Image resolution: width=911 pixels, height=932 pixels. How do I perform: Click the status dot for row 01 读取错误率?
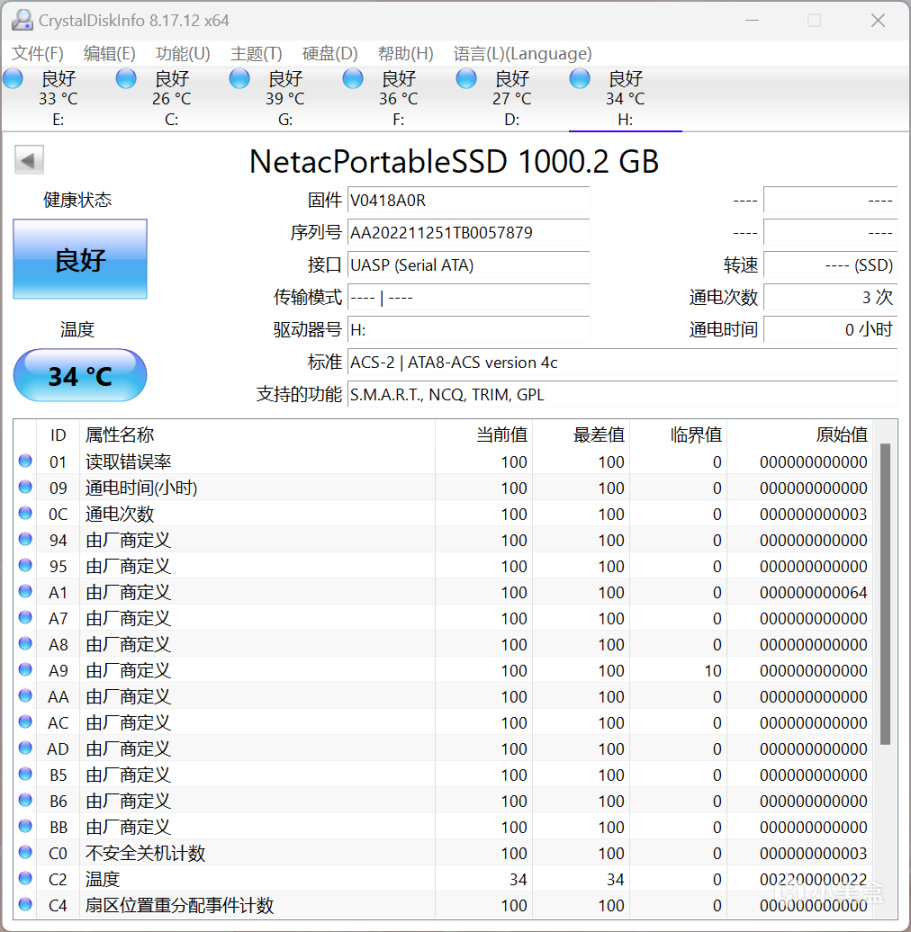[25, 461]
